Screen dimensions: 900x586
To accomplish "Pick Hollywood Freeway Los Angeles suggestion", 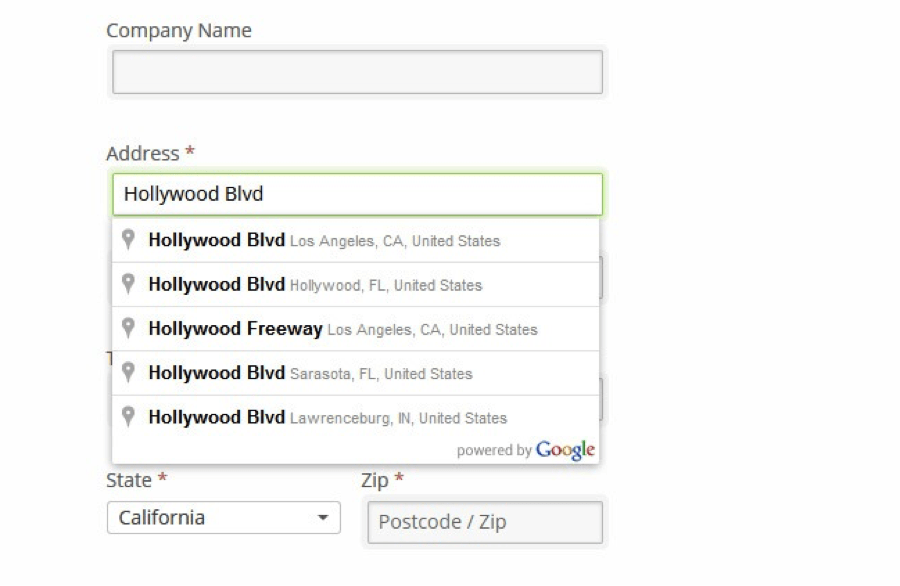I will (x=355, y=329).
